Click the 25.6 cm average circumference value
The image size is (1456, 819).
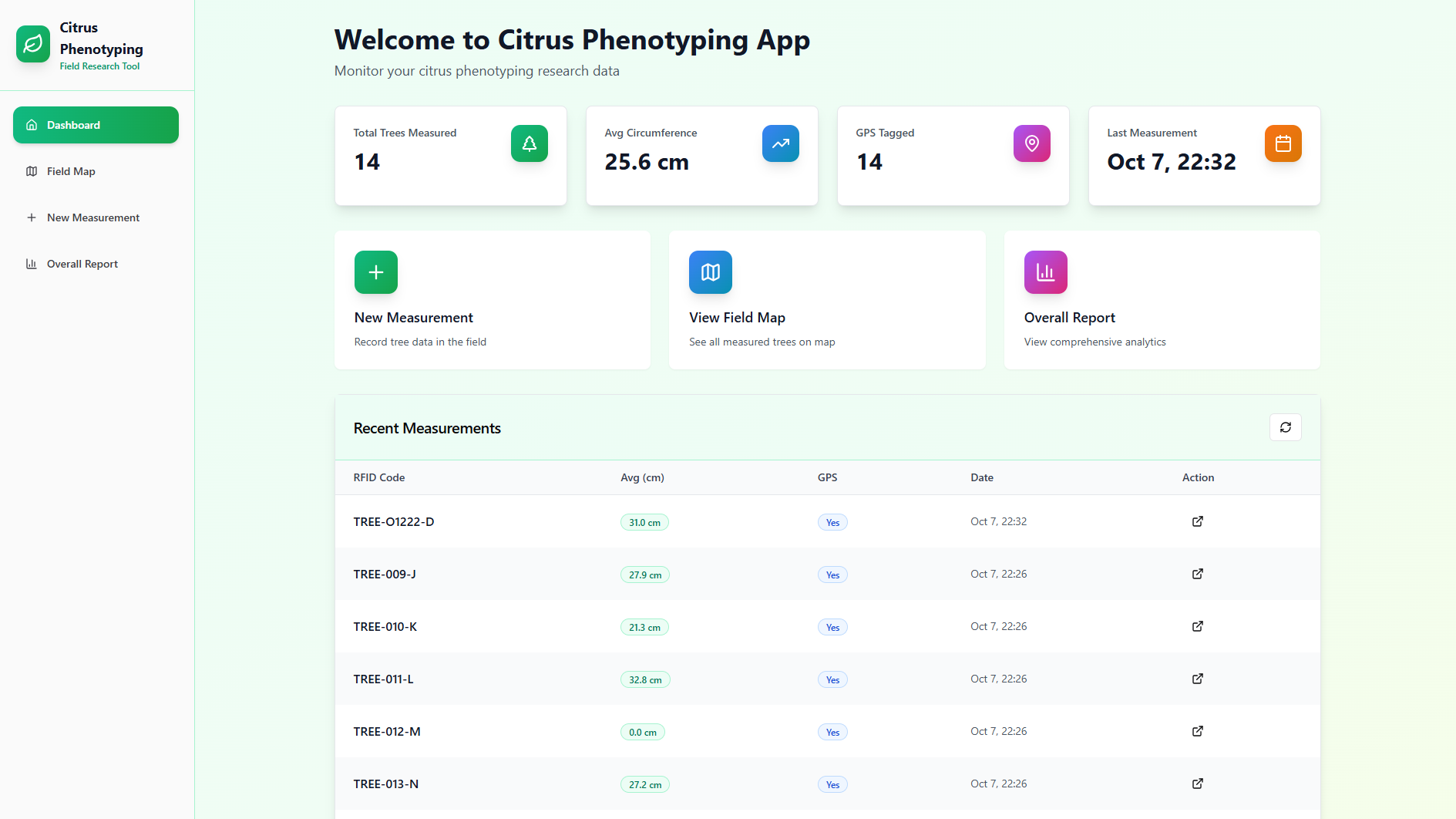647,162
